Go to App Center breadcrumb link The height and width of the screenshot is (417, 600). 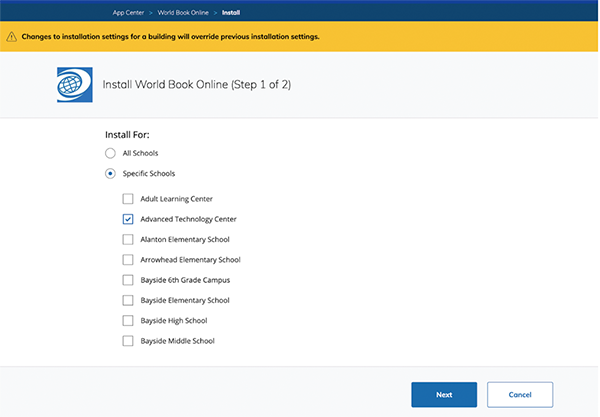(x=128, y=13)
